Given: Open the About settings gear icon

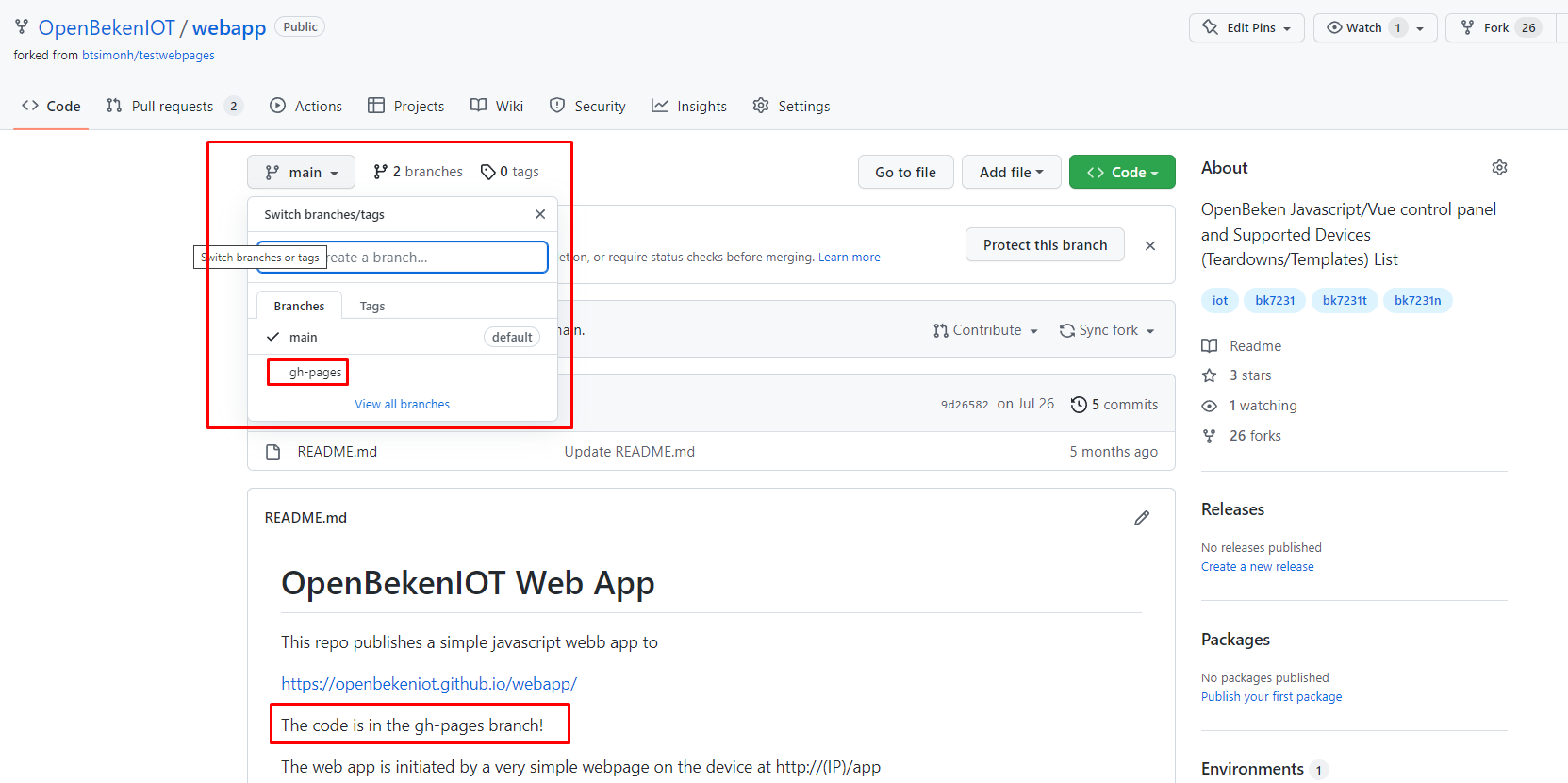Looking at the screenshot, I should [x=1499, y=167].
